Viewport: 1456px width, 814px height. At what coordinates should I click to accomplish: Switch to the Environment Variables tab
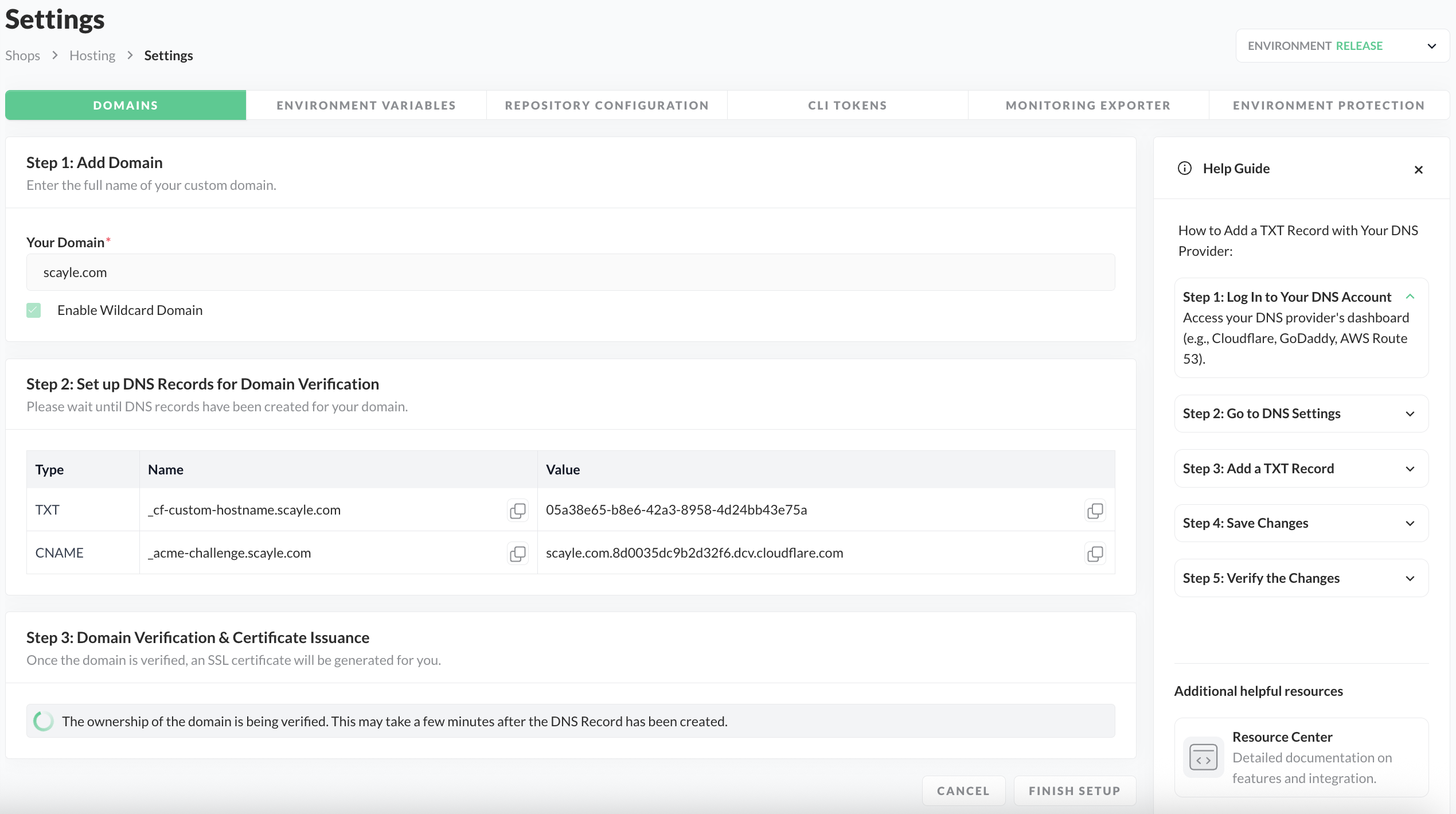(366, 106)
